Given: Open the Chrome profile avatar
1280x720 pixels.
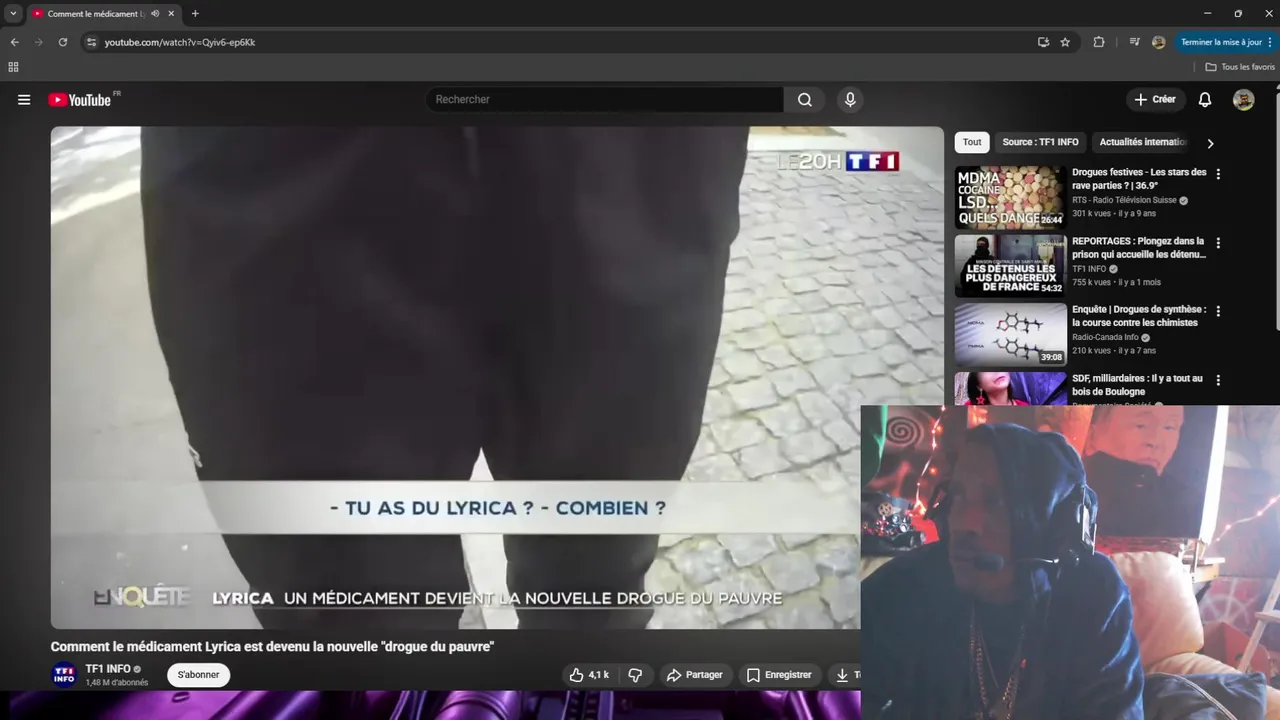Looking at the screenshot, I should click(1158, 42).
